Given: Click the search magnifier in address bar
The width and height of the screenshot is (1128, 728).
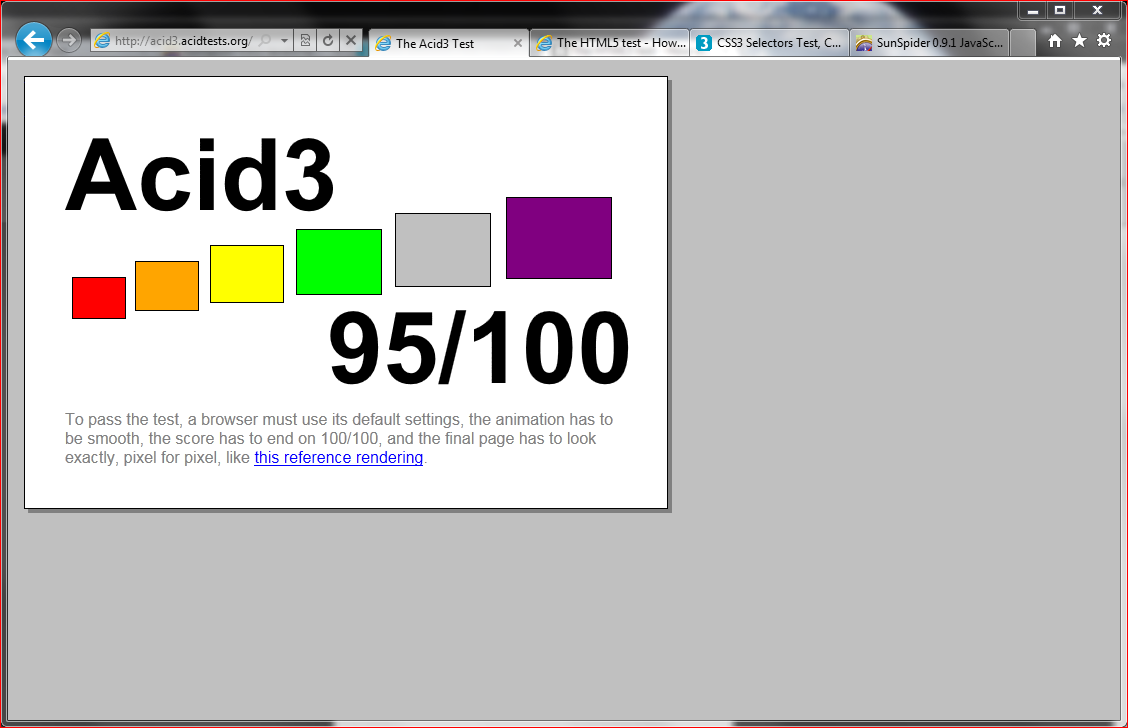Looking at the screenshot, I should point(265,41).
